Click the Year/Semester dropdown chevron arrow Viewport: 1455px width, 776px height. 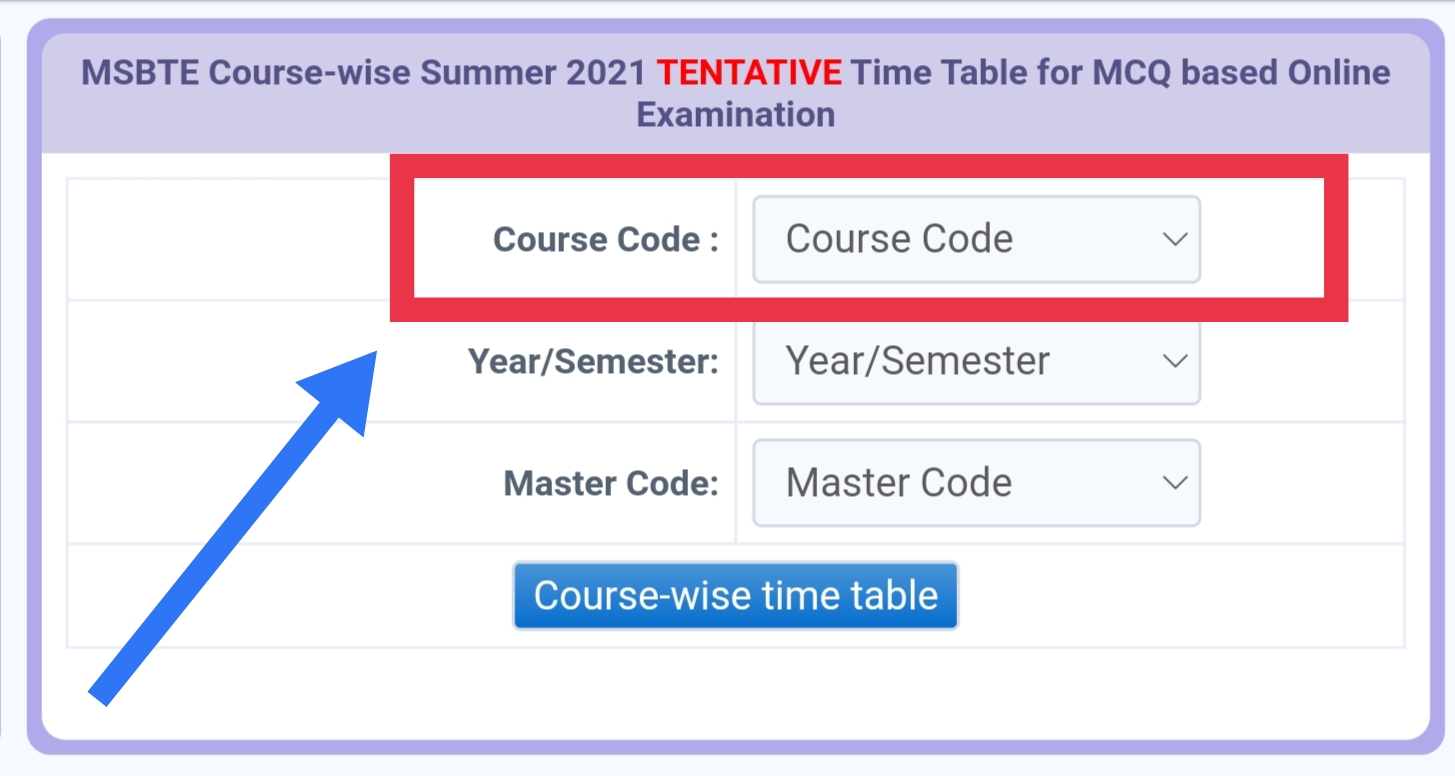point(1175,361)
